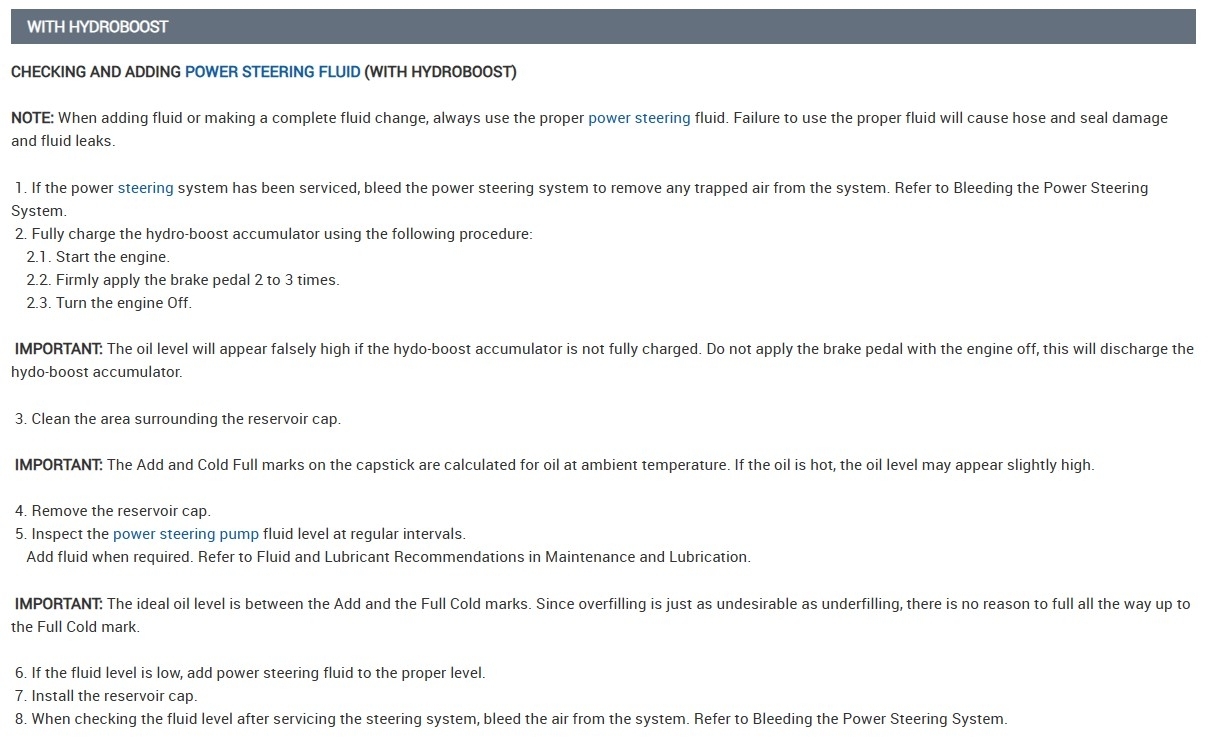The width and height of the screenshot is (1209, 748).
Task: Click the 'Add fluid when required' line
Action: click(x=388, y=557)
